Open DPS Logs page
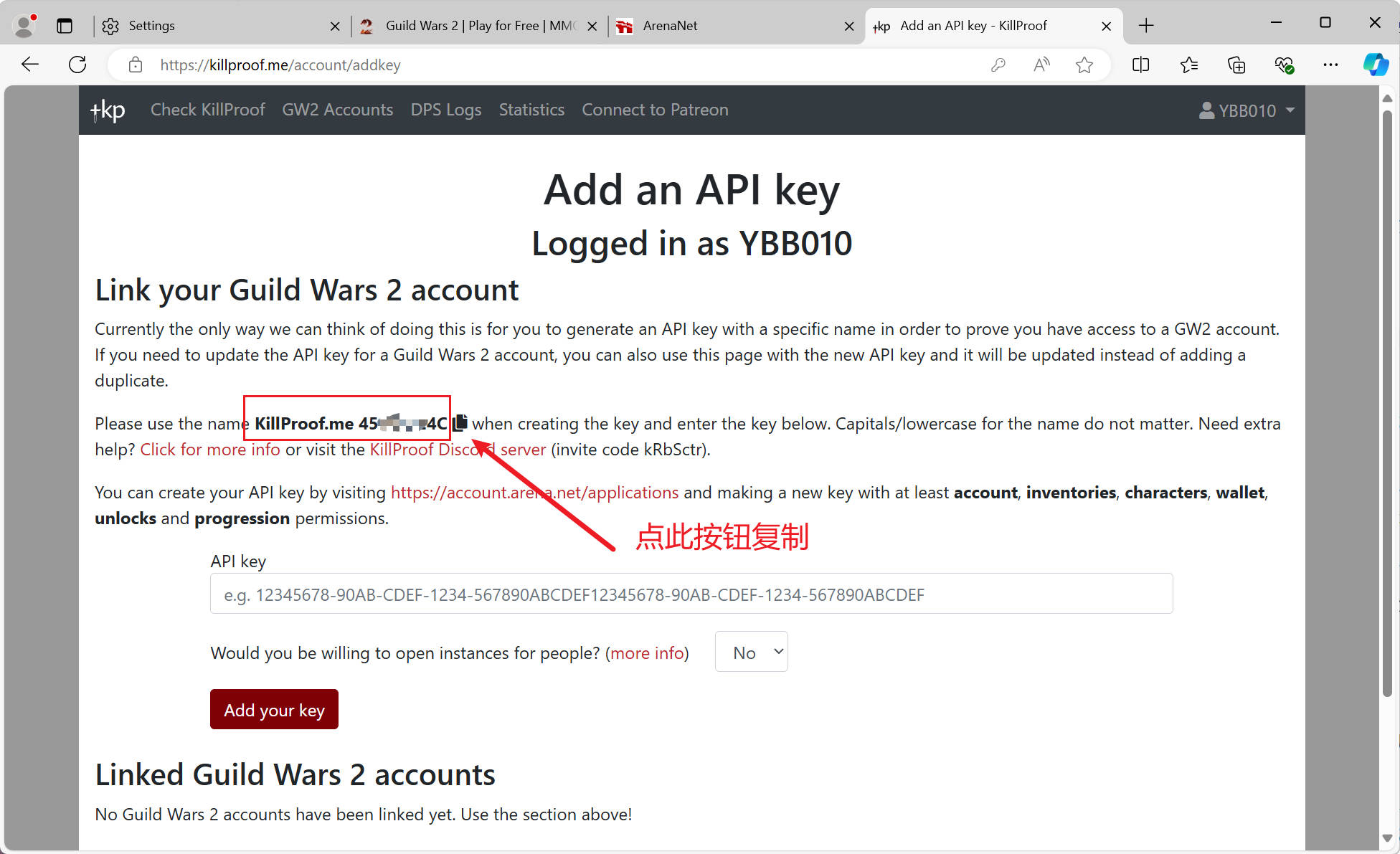The width and height of the screenshot is (1400, 854). tap(446, 110)
